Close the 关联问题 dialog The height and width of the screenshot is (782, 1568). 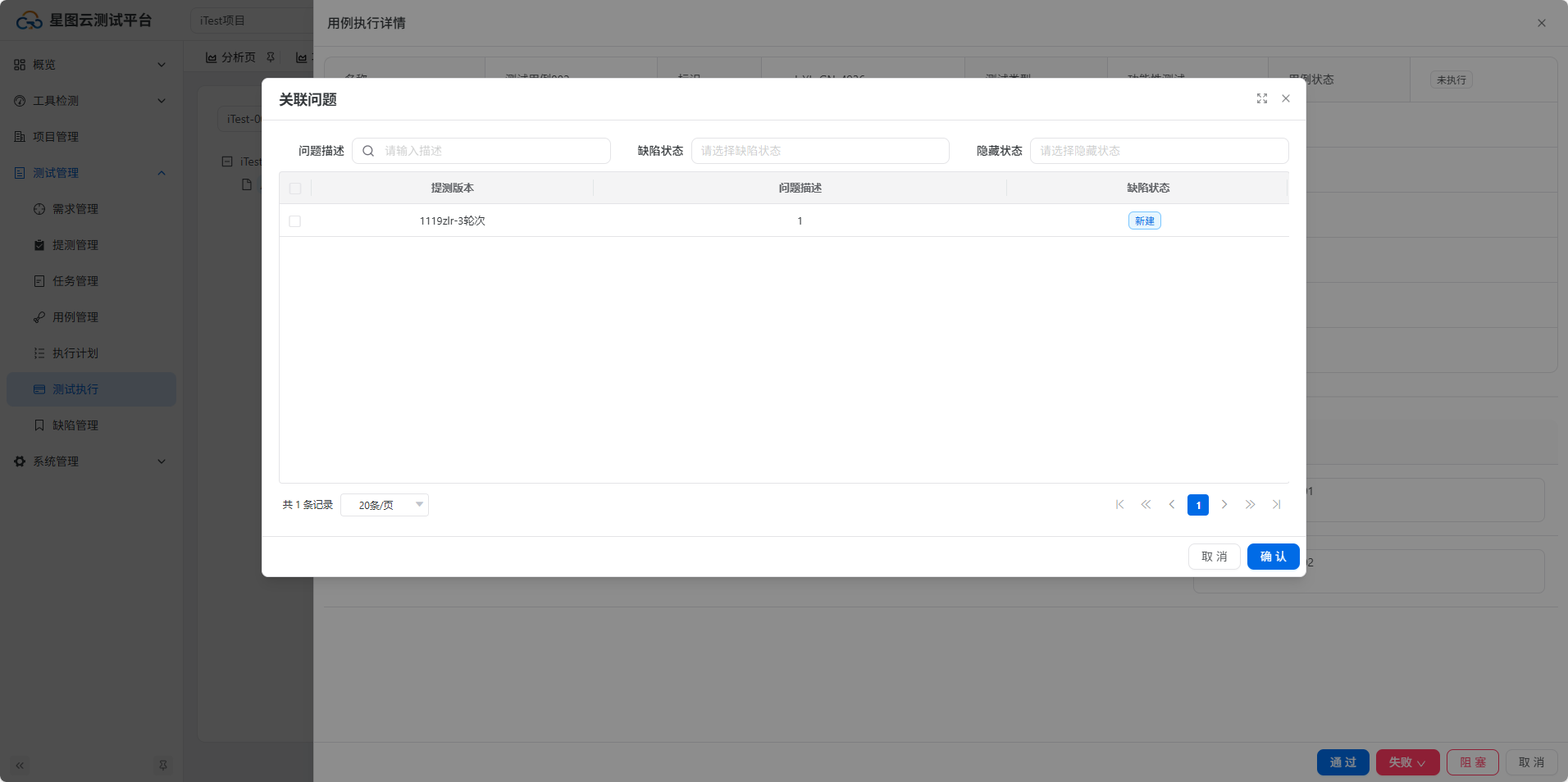click(x=1286, y=98)
